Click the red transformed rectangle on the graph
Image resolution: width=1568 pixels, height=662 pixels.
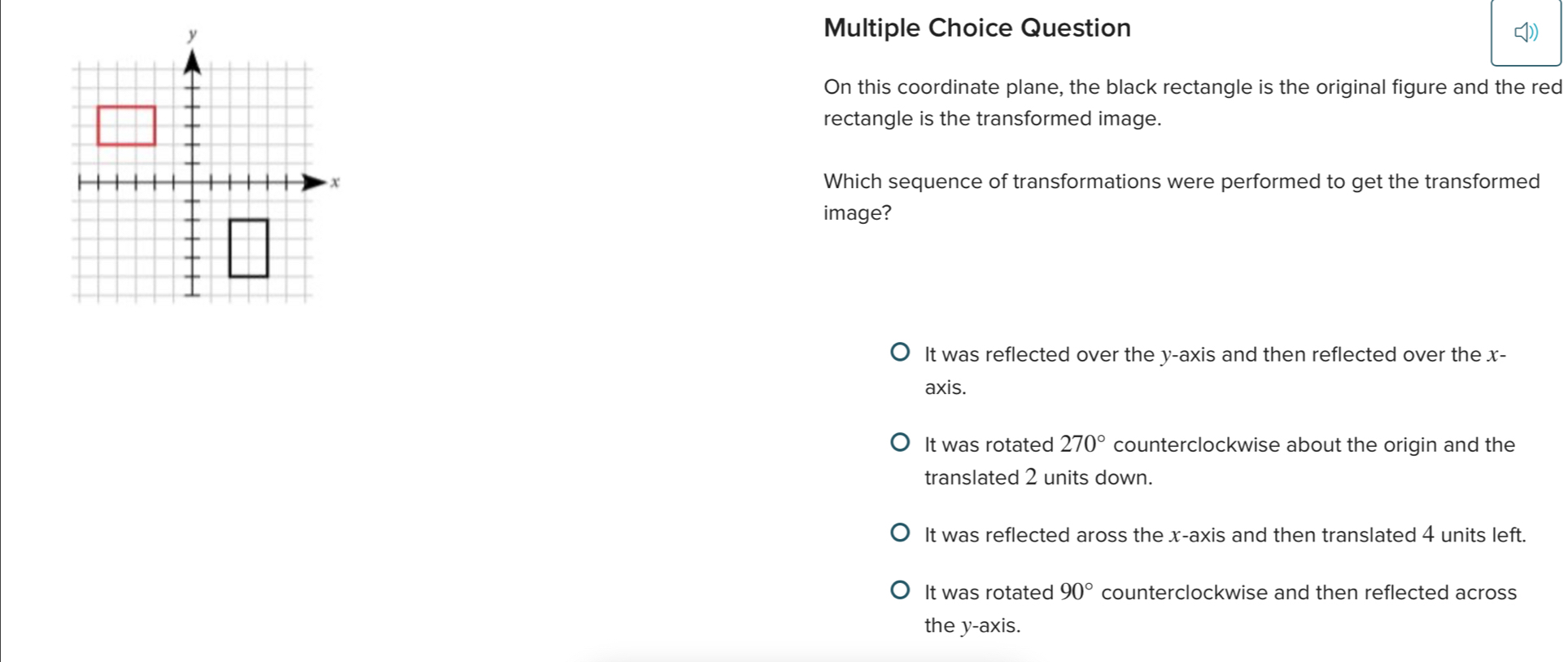(x=126, y=125)
